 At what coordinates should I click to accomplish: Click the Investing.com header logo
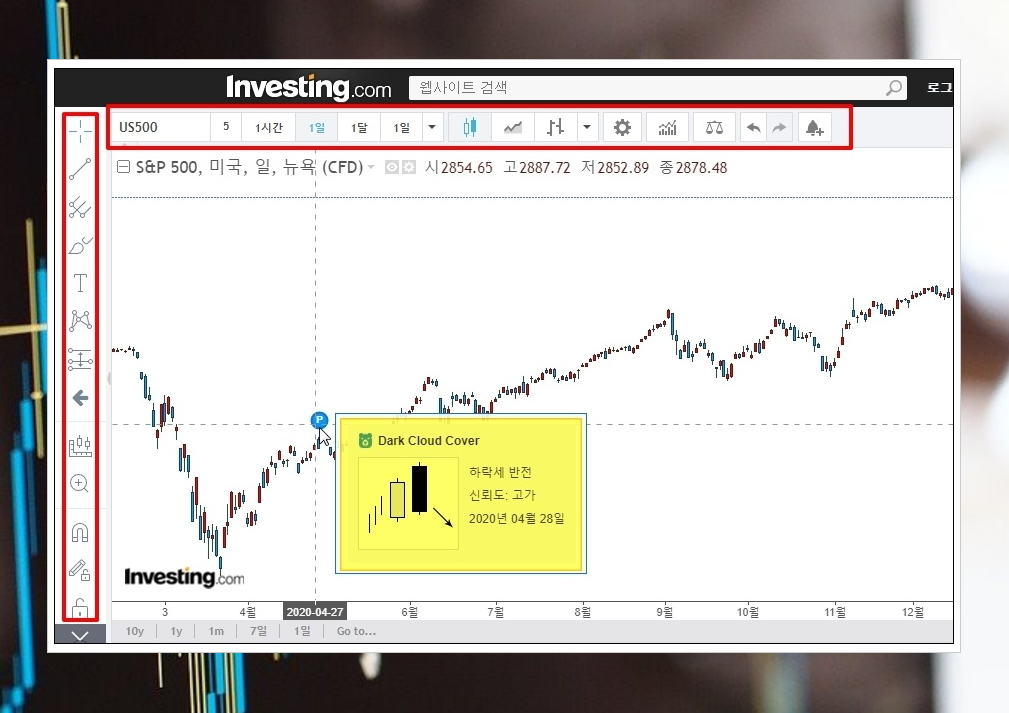pyautogui.click(x=309, y=88)
